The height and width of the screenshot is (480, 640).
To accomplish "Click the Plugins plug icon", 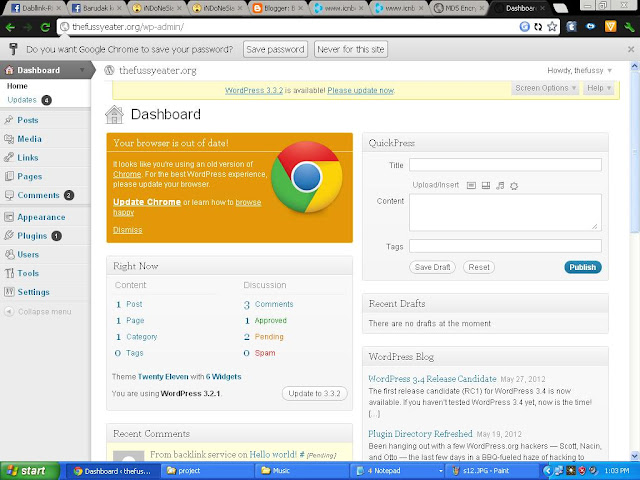I will [9, 235].
